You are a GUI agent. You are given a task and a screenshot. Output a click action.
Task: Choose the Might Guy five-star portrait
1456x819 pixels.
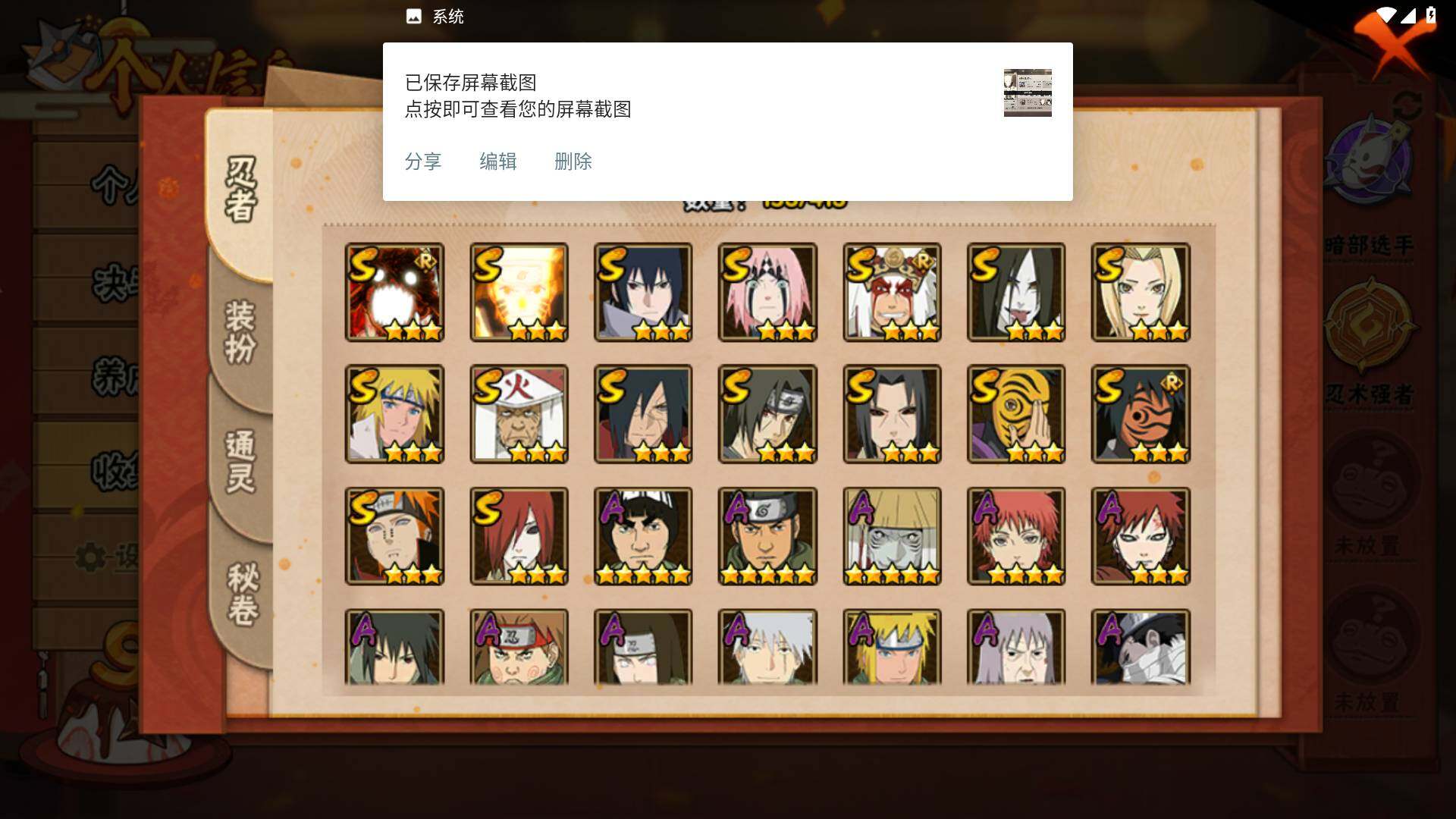click(x=643, y=536)
